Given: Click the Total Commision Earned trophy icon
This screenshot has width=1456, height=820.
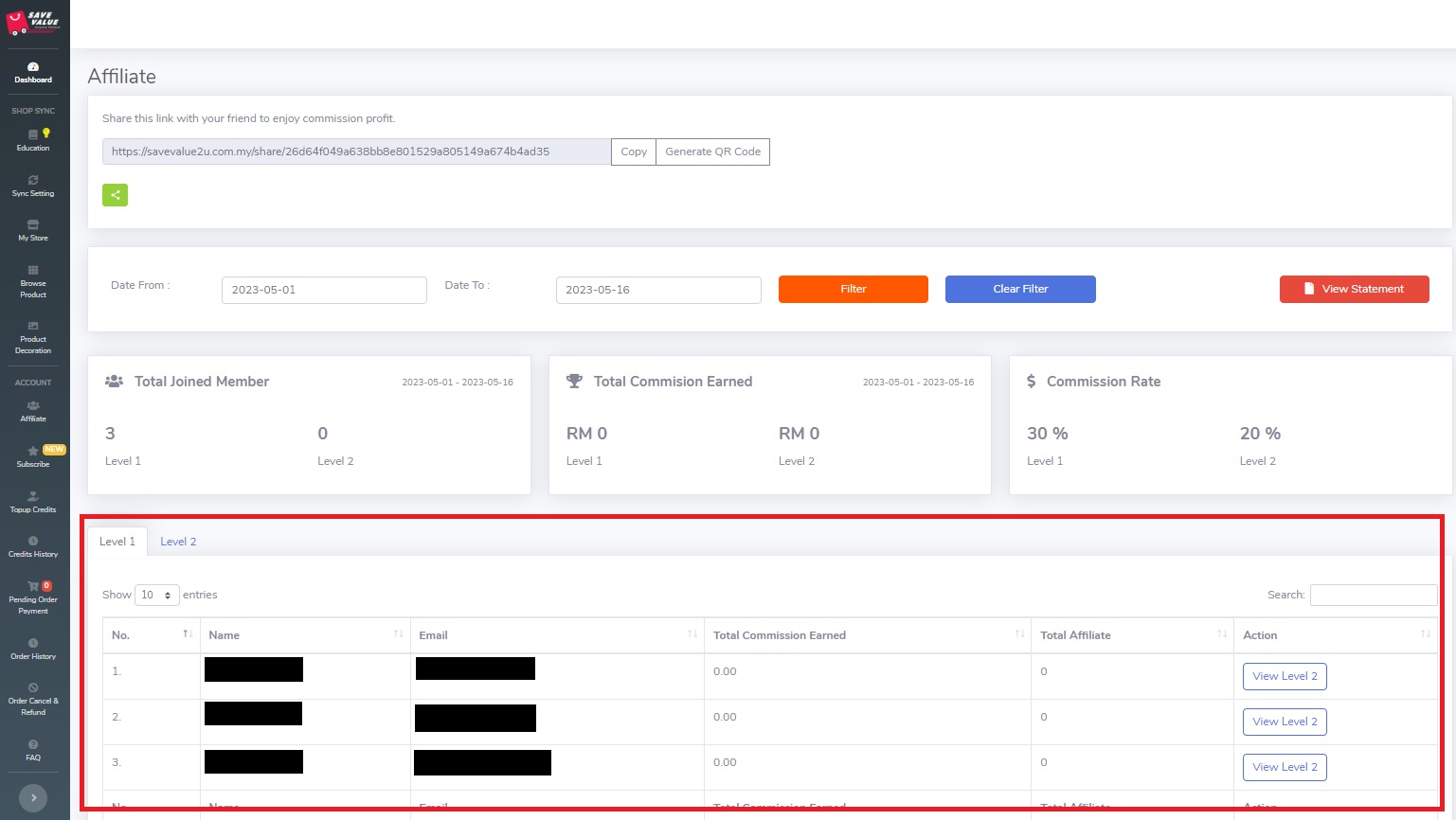Looking at the screenshot, I should (x=574, y=382).
